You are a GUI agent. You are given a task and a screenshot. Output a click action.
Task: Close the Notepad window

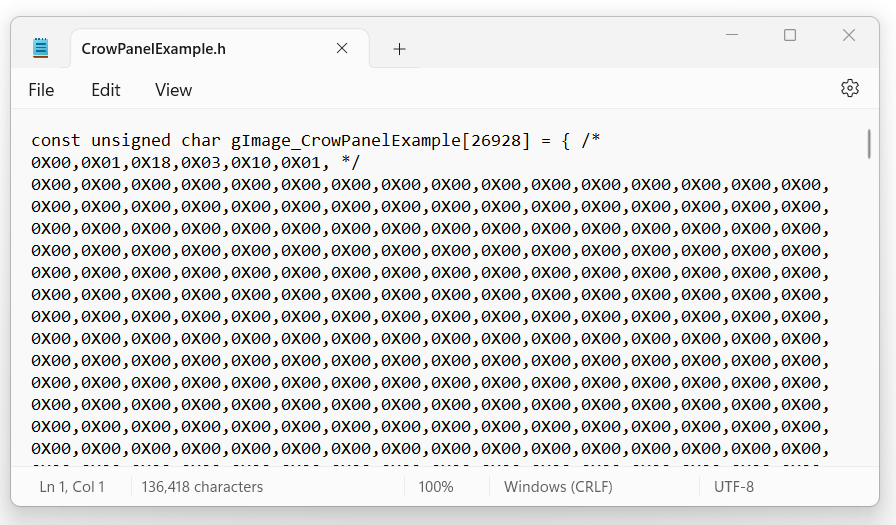(x=849, y=35)
